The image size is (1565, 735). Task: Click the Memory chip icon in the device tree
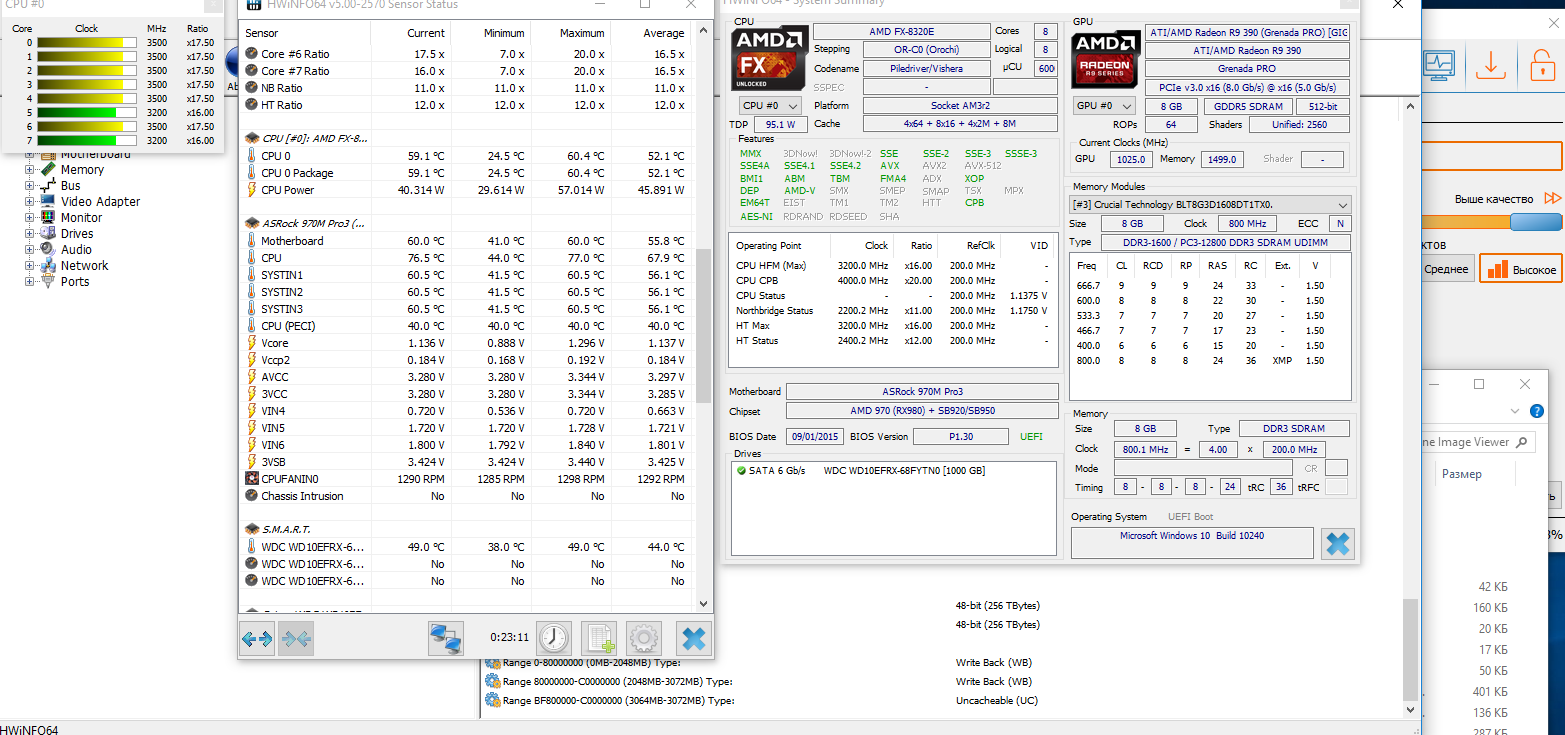tap(48, 170)
